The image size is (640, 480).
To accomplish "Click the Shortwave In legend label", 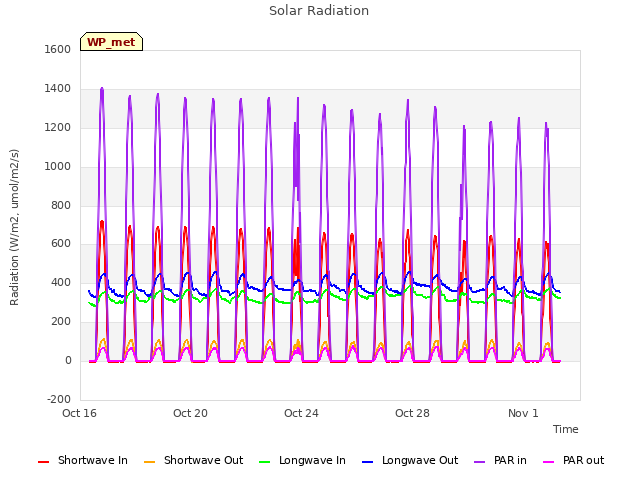I will tap(93, 460).
